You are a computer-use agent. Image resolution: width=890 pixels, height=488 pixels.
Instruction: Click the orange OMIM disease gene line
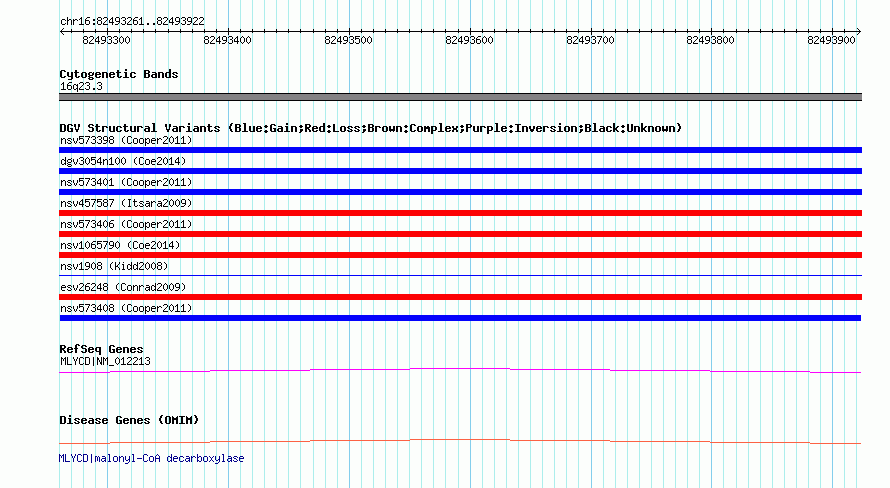coord(460,441)
